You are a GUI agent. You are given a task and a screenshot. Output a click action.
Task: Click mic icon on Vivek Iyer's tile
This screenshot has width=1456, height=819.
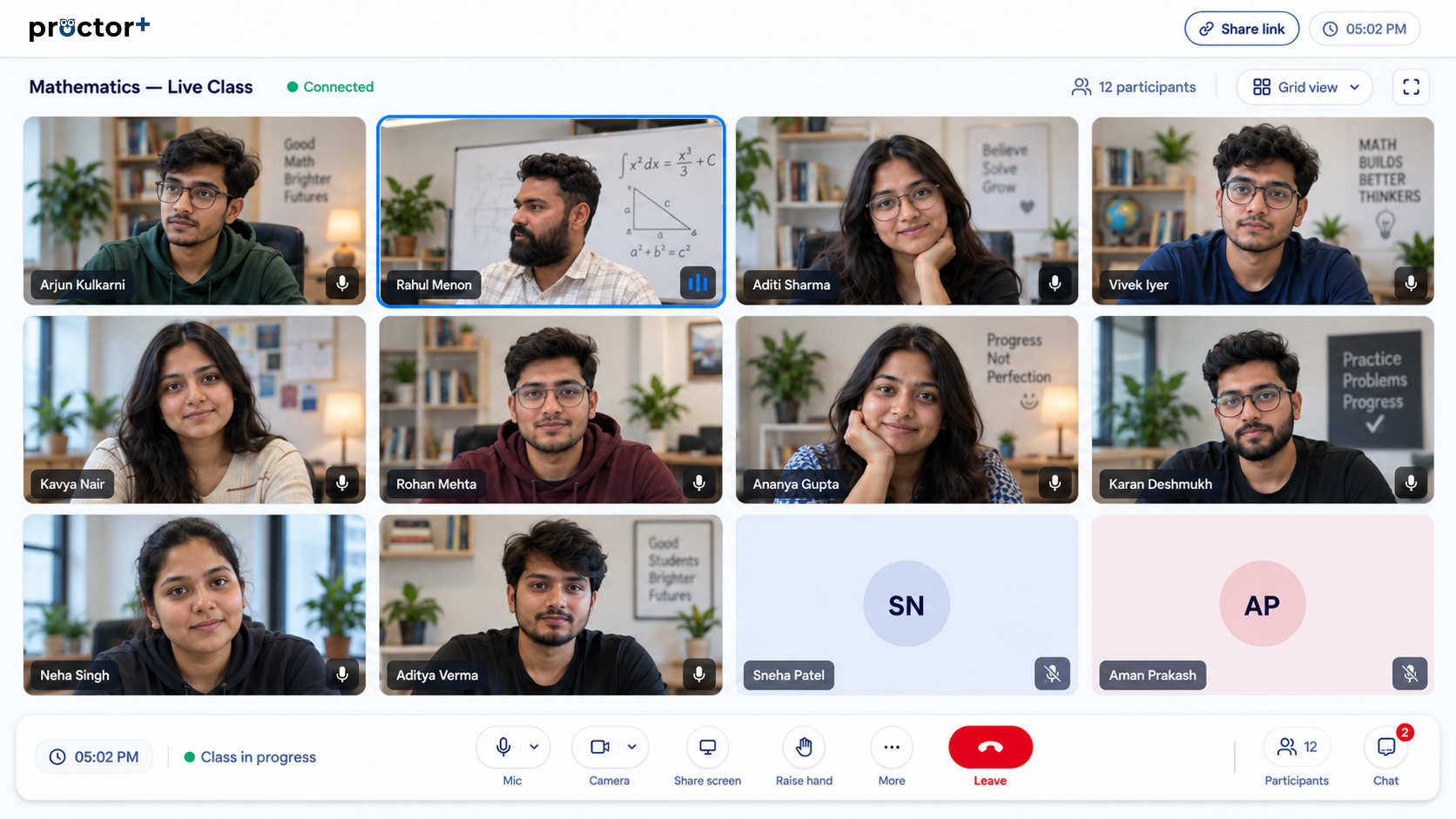[1411, 284]
